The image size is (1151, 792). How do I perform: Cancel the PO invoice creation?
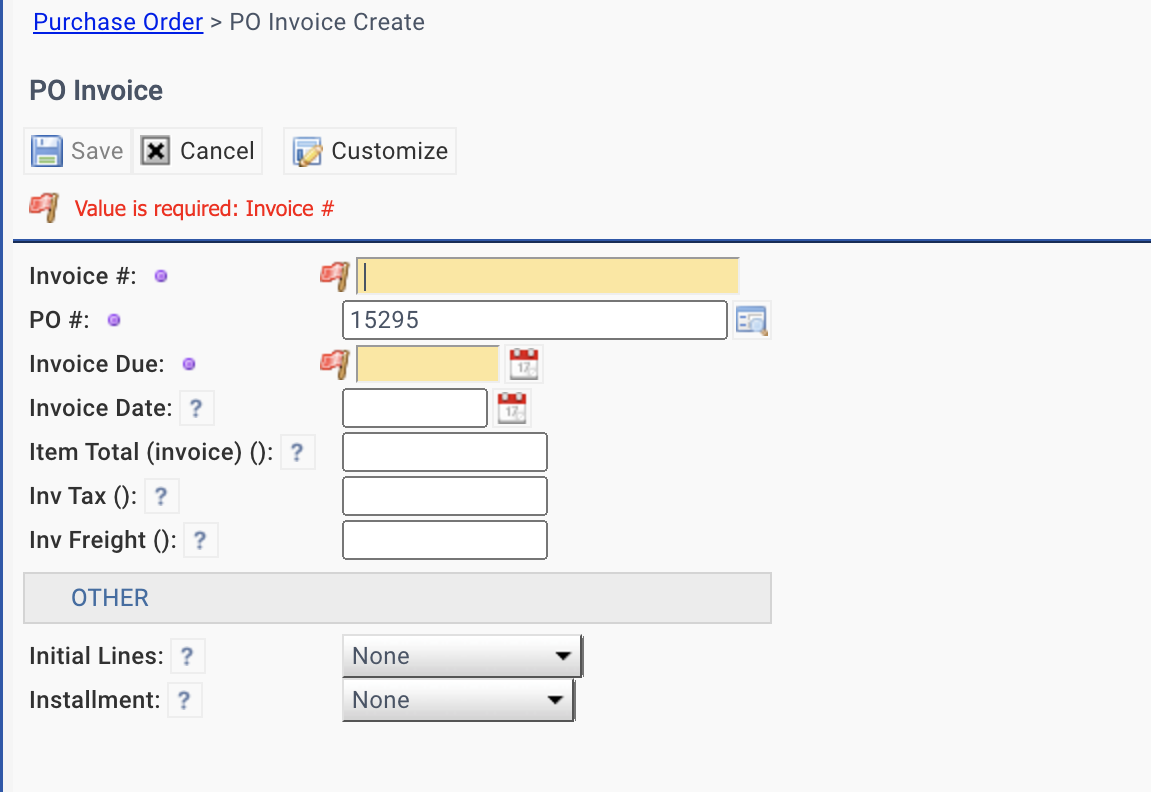198,151
